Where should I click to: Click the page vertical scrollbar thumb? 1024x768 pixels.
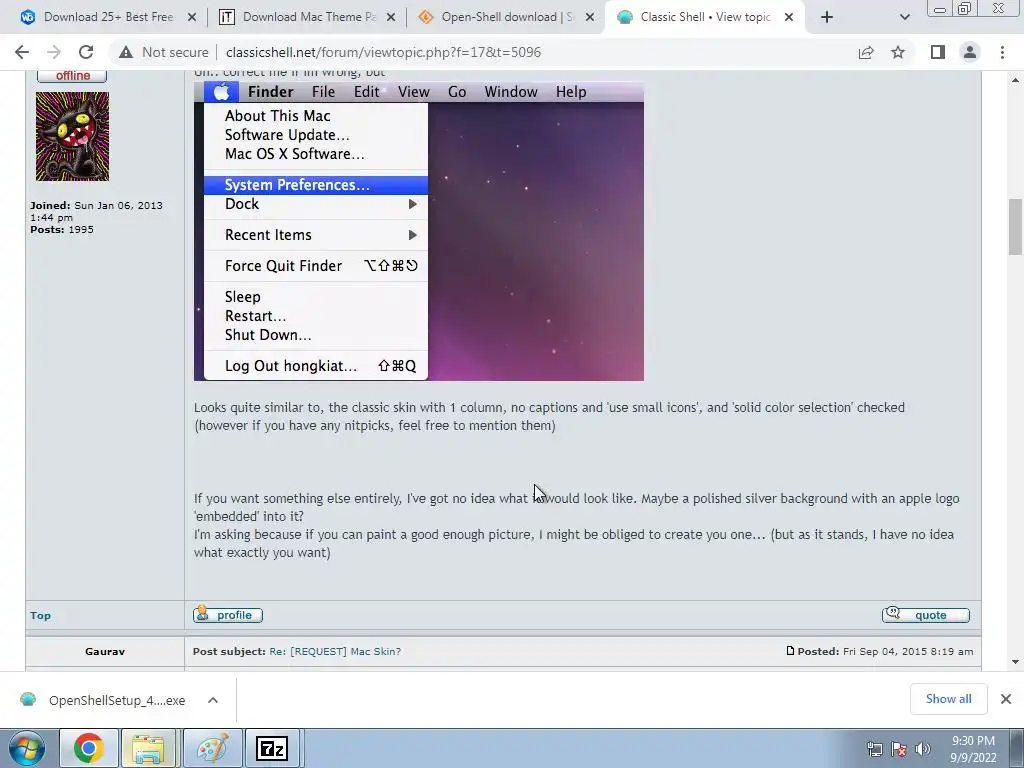pyautogui.click(x=1015, y=227)
